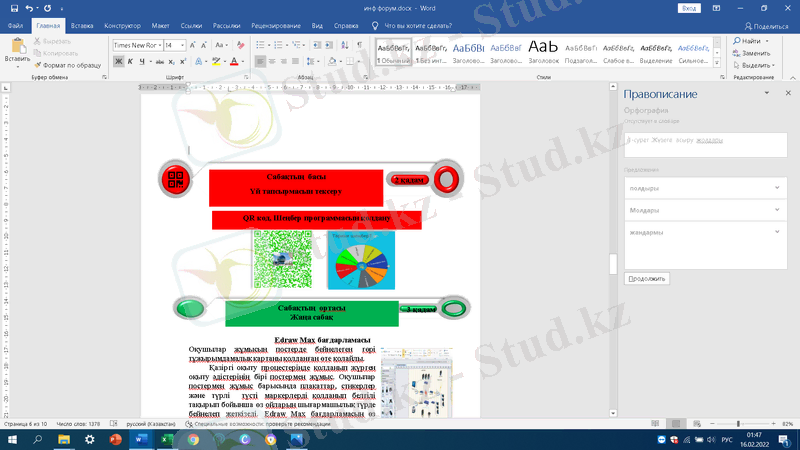Viewport: 800px width, 450px height.
Task: Open the Times New Roman font dropdown
Action: click(x=136, y=45)
